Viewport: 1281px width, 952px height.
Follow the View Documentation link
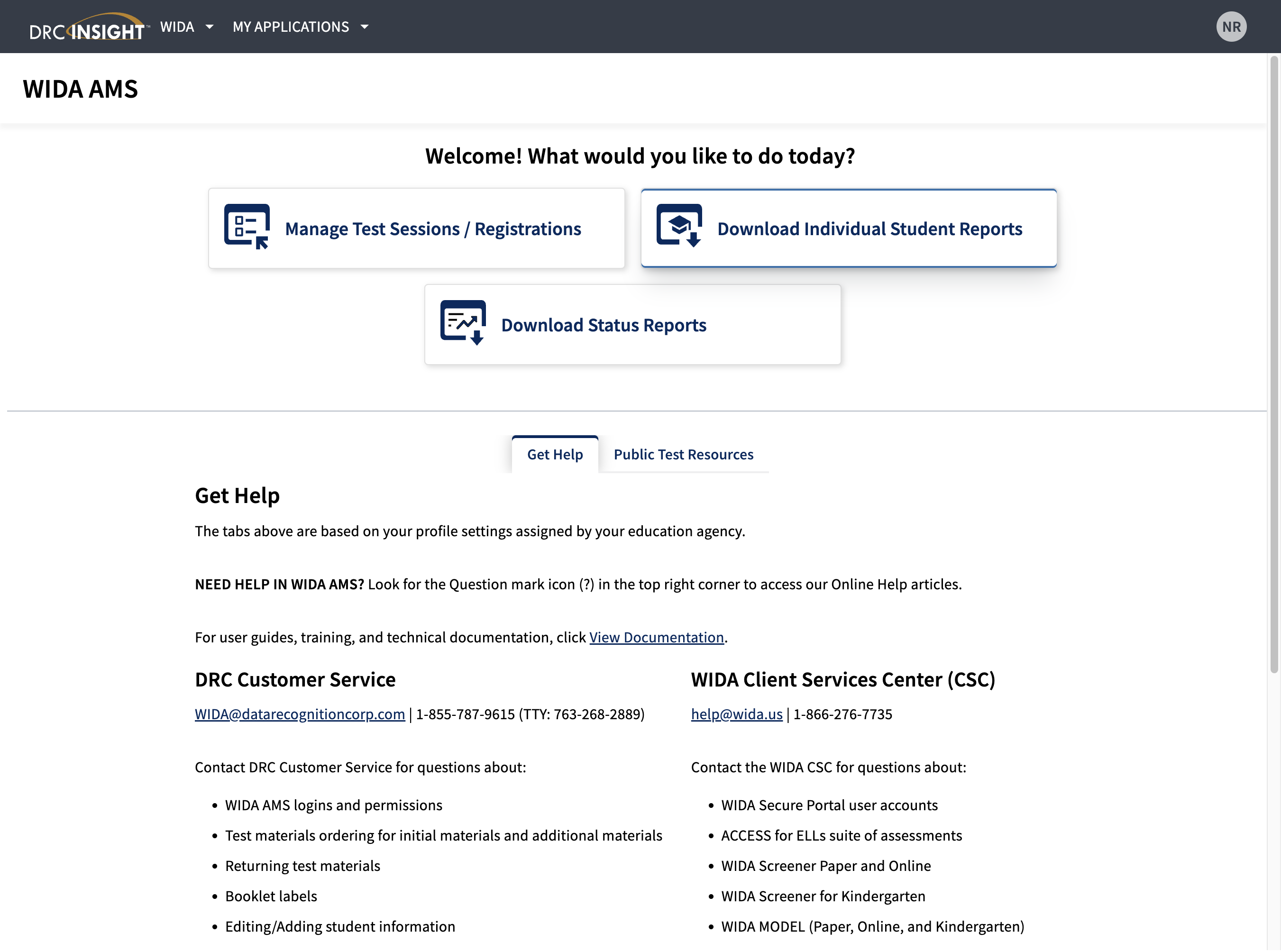656,637
